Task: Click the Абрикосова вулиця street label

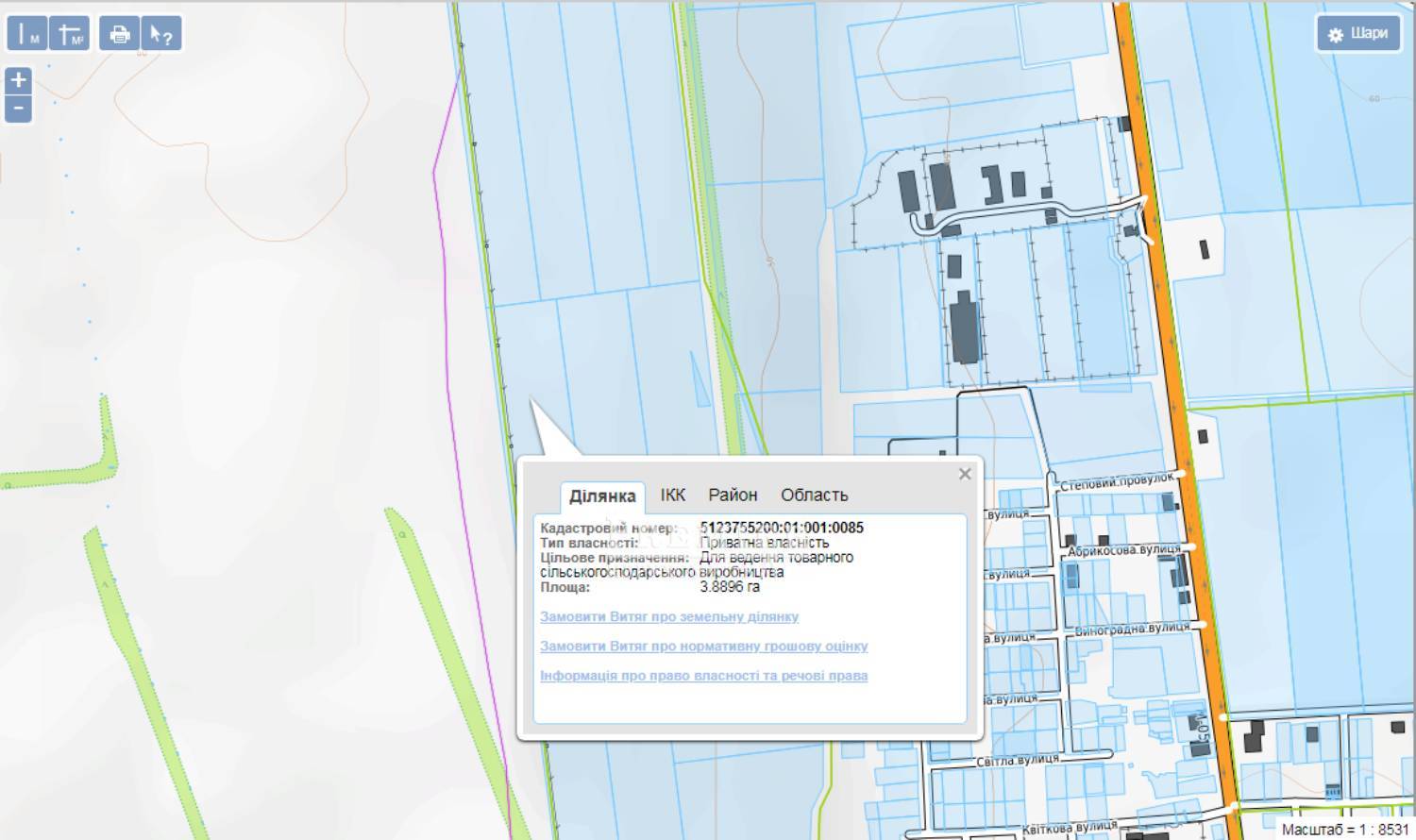Action: 1123,550
